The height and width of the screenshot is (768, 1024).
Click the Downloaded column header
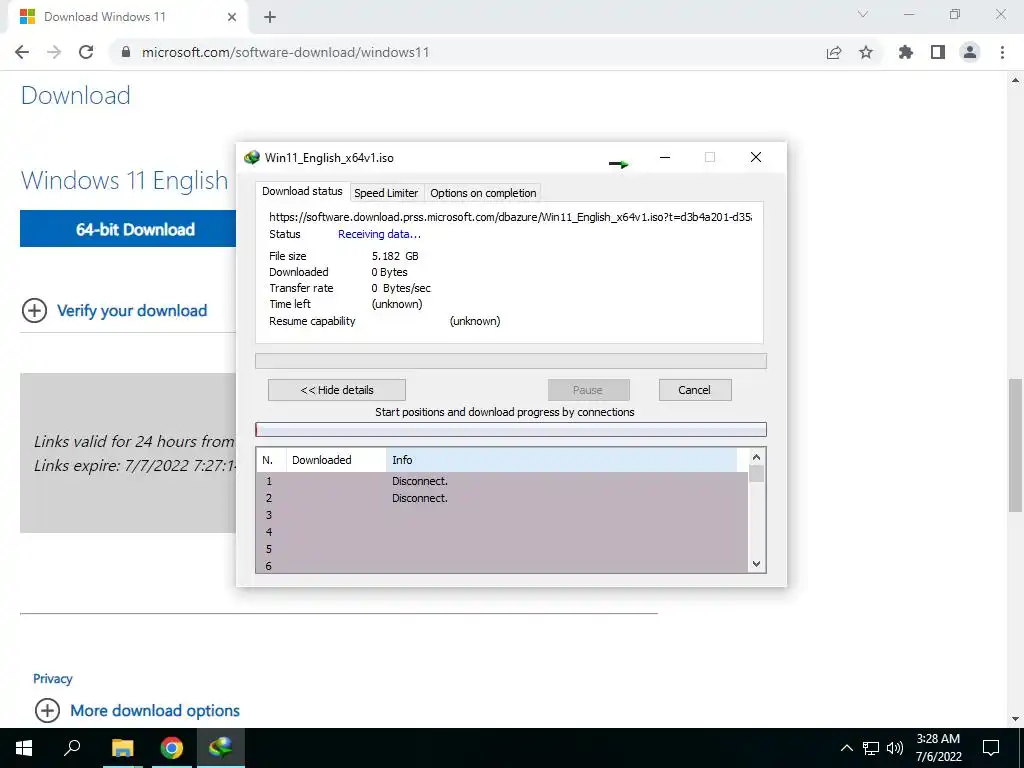point(336,460)
